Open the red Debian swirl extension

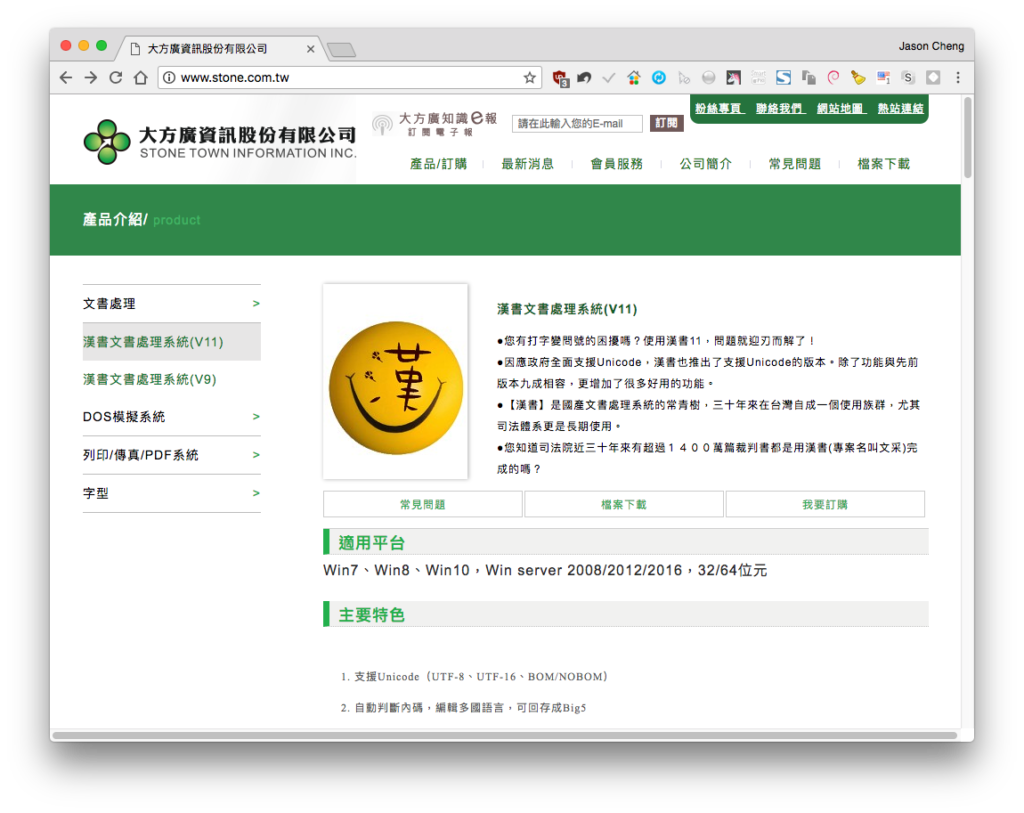[833, 78]
